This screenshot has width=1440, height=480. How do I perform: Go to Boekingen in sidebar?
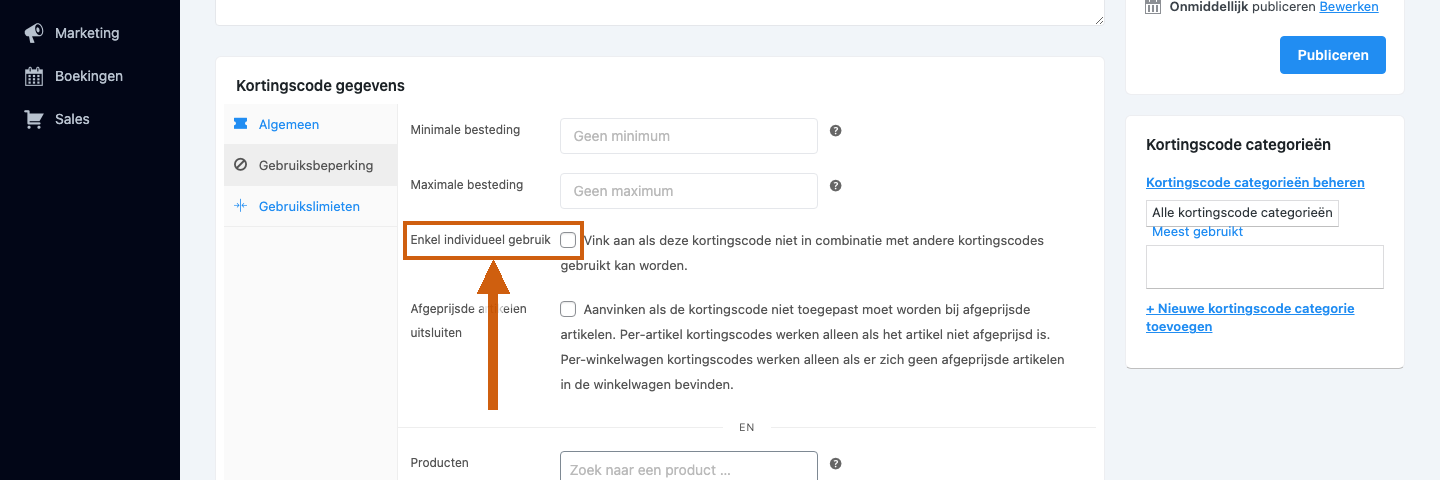pos(89,76)
